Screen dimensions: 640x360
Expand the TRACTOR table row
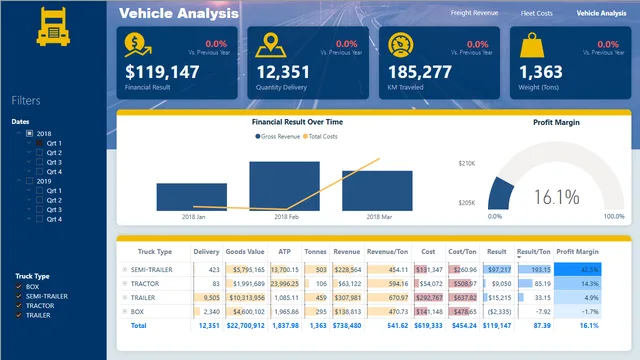coord(125,283)
